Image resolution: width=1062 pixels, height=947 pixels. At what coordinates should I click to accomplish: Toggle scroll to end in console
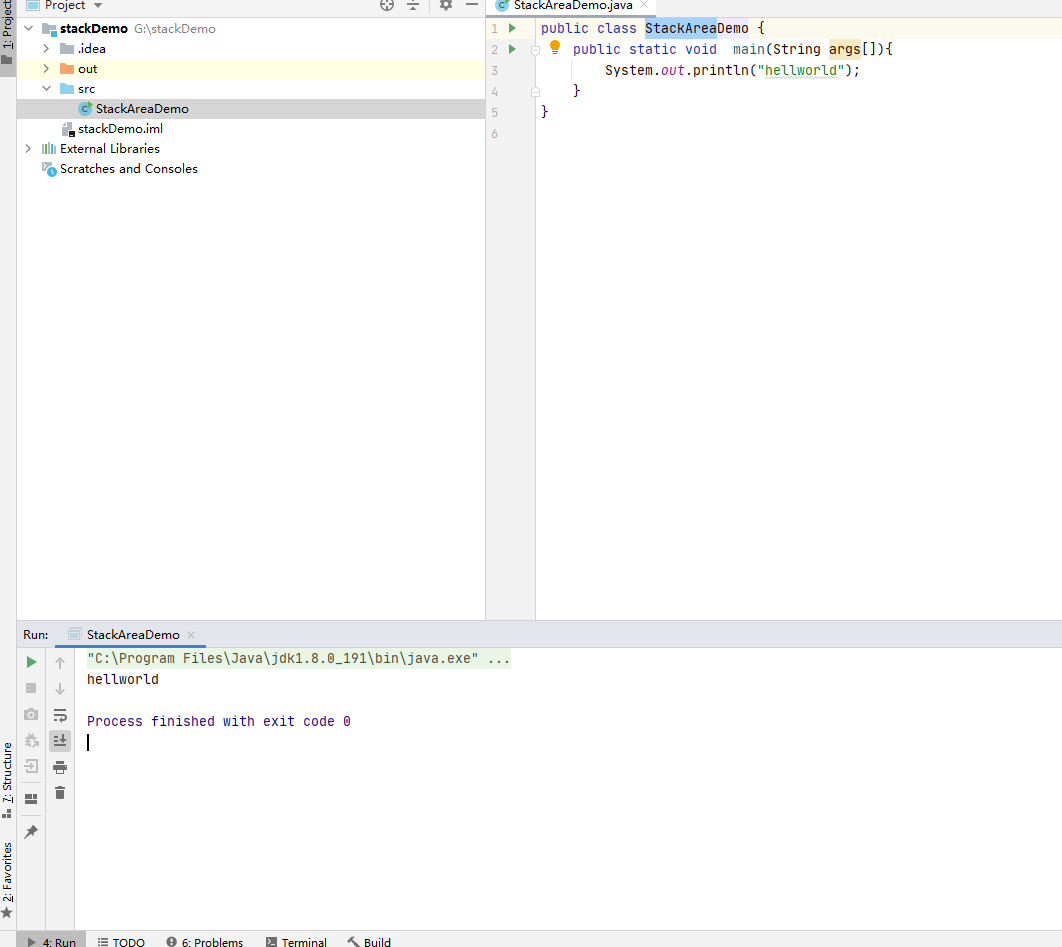pyautogui.click(x=60, y=740)
